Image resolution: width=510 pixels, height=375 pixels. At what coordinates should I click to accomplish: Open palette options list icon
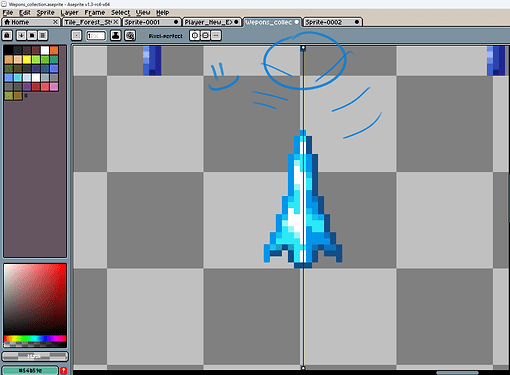click(x=43, y=35)
